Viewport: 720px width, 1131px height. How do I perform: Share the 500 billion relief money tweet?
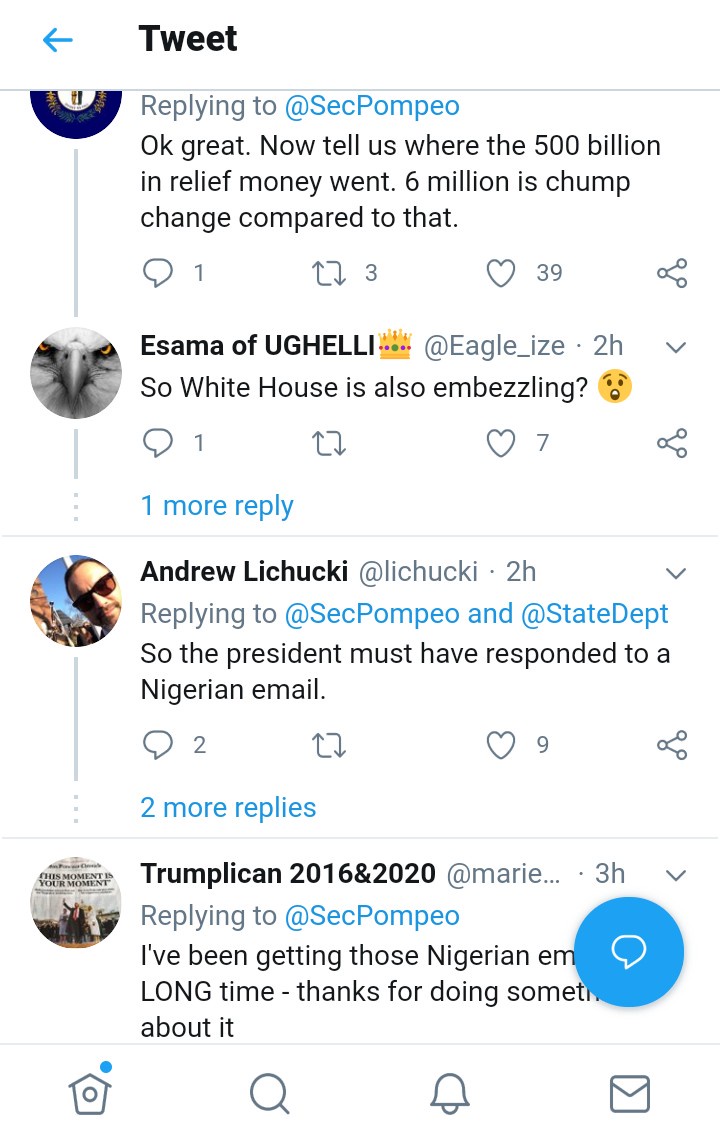tap(672, 273)
